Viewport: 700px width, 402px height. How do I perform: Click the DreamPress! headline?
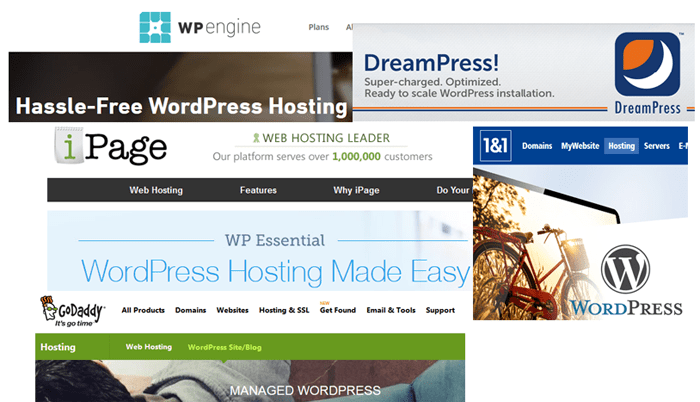431,63
